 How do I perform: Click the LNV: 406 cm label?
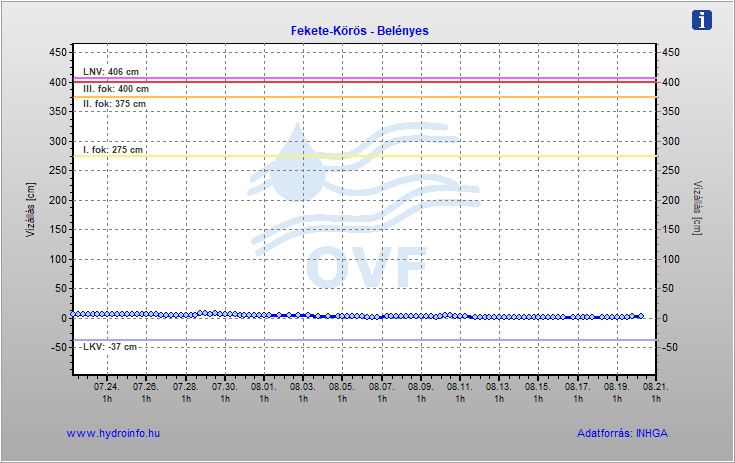tap(111, 72)
